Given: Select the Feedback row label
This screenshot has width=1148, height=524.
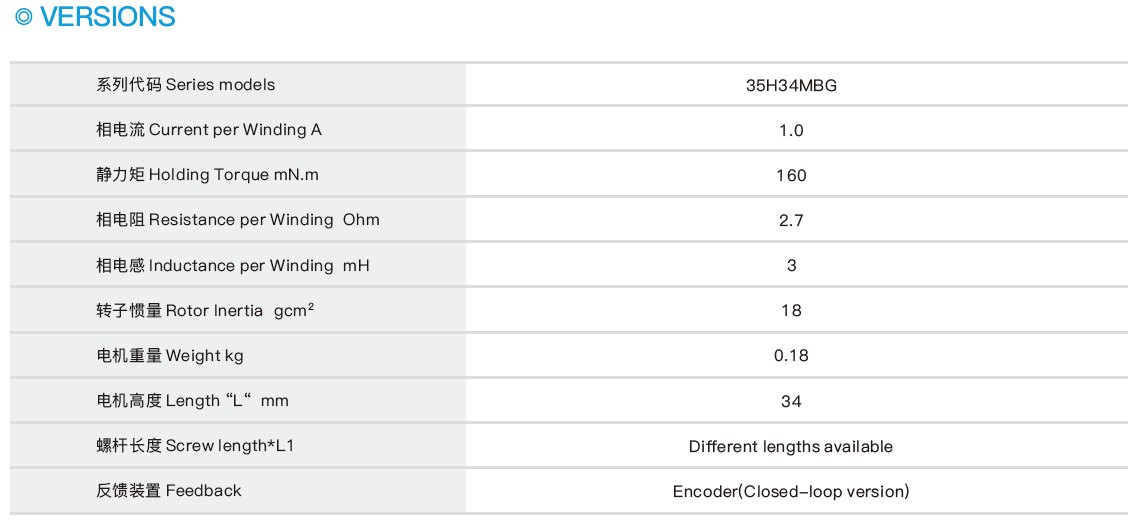Looking at the screenshot, I should (169, 491).
